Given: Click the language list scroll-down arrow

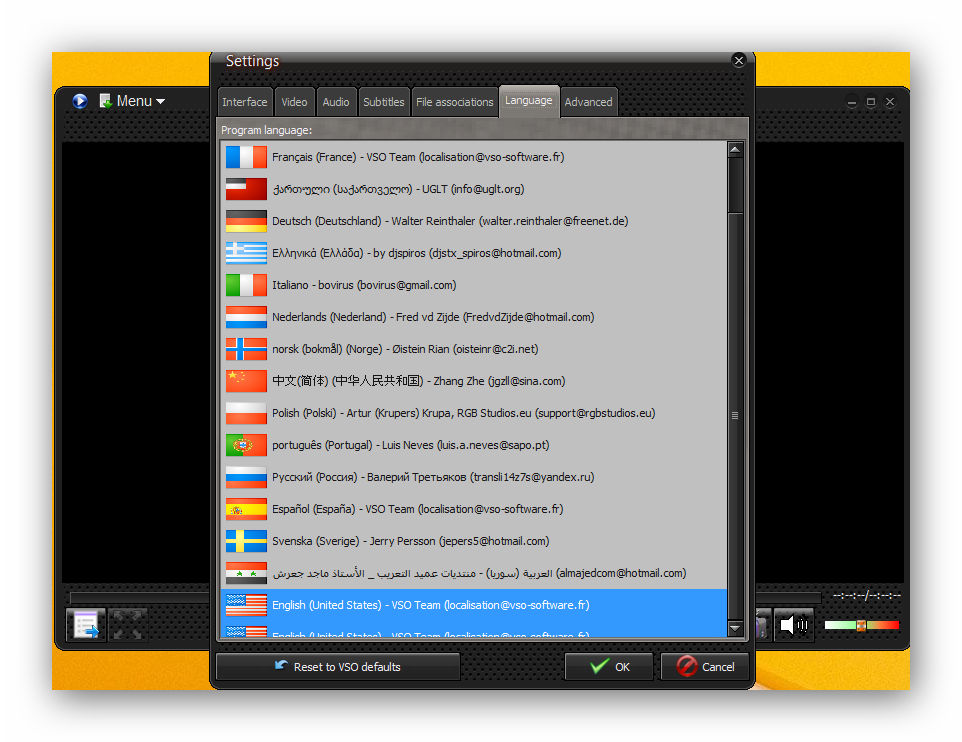Looking at the screenshot, I should click(x=735, y=628).
